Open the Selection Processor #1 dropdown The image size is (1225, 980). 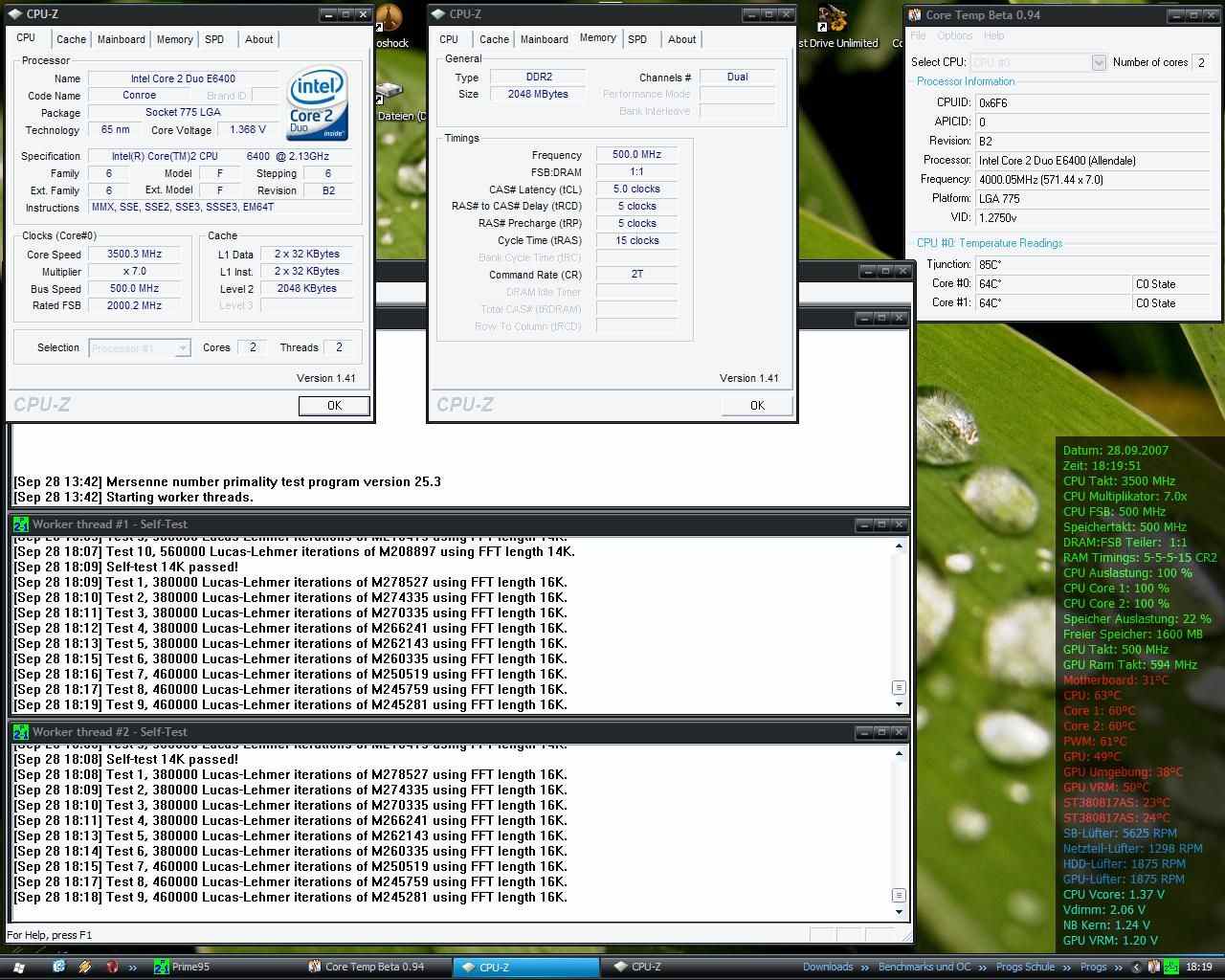(x=140, y=348)
